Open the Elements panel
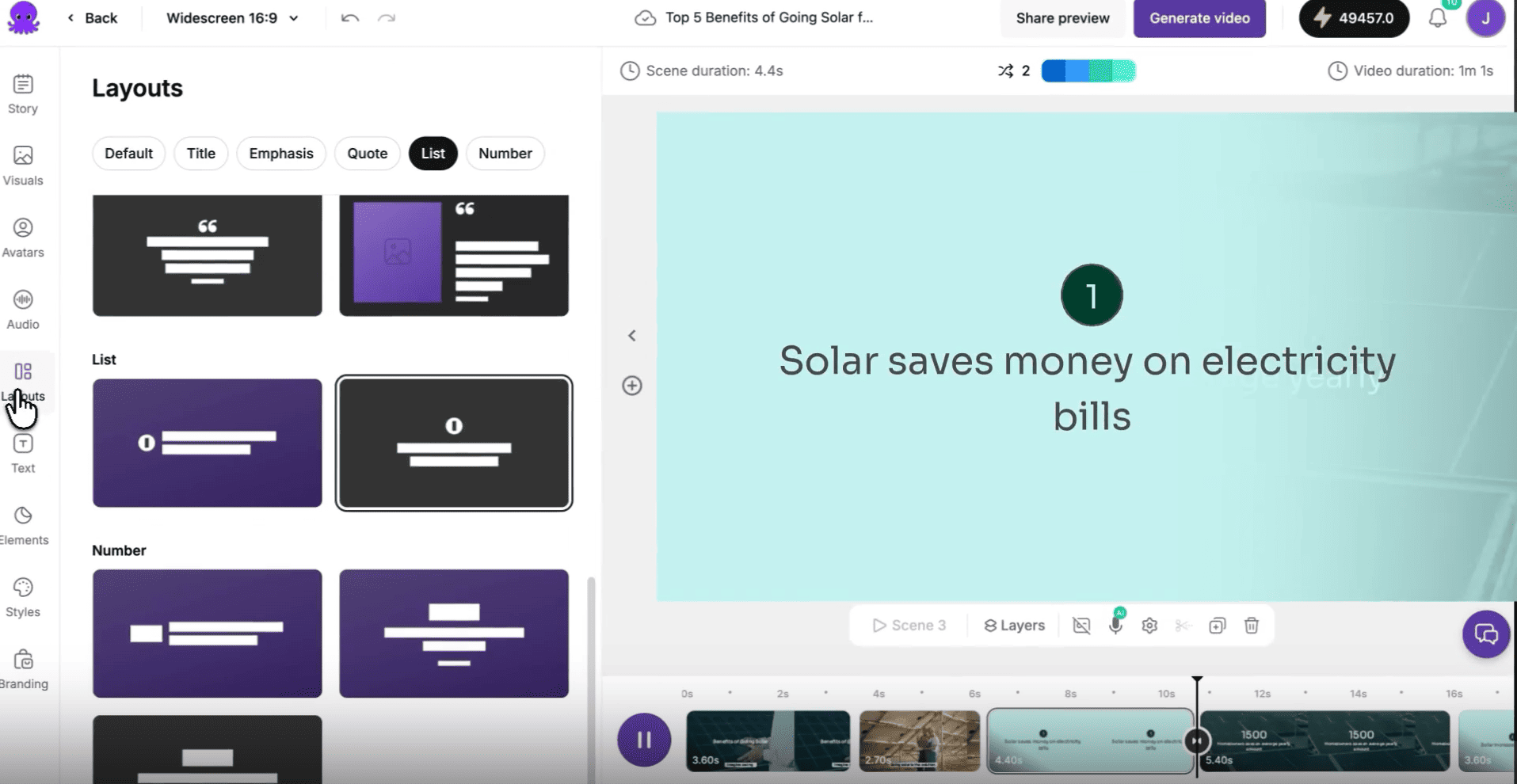Screen dimensions: 1517x784 [x=23, y=526]
